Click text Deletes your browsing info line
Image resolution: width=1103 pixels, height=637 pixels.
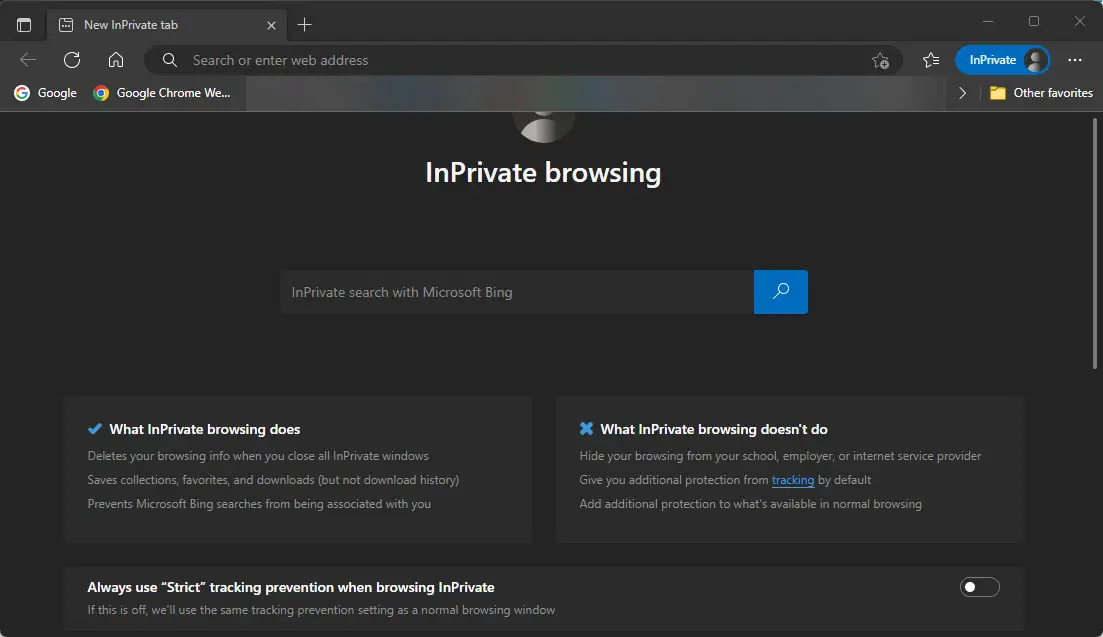pos(258,456)
